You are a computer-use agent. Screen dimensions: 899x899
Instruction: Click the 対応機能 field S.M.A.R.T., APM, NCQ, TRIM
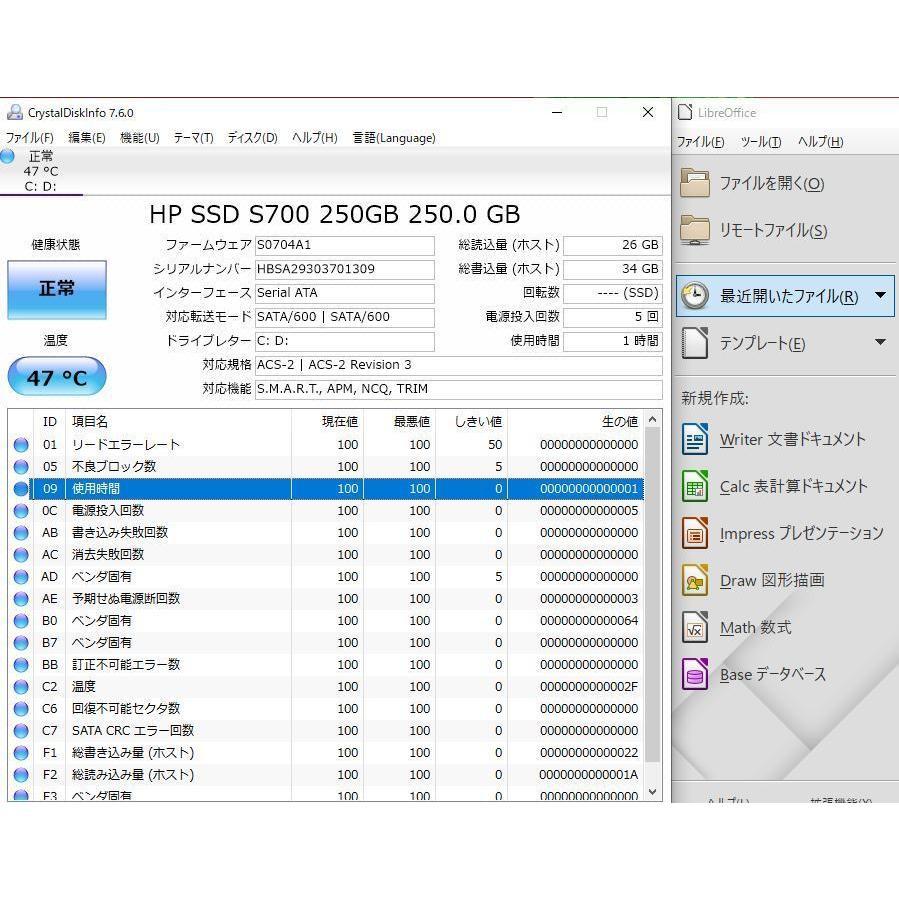459,389
